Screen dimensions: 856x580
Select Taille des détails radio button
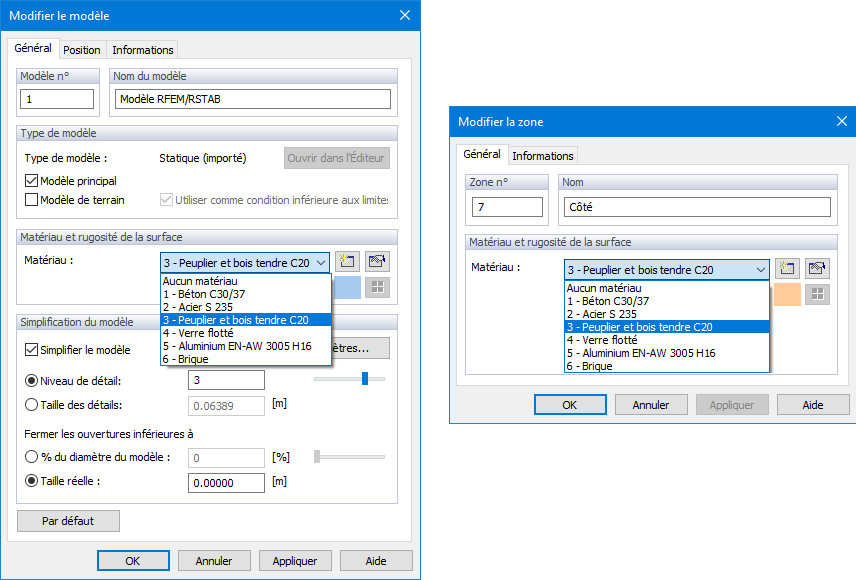click(x=32, y=405)
